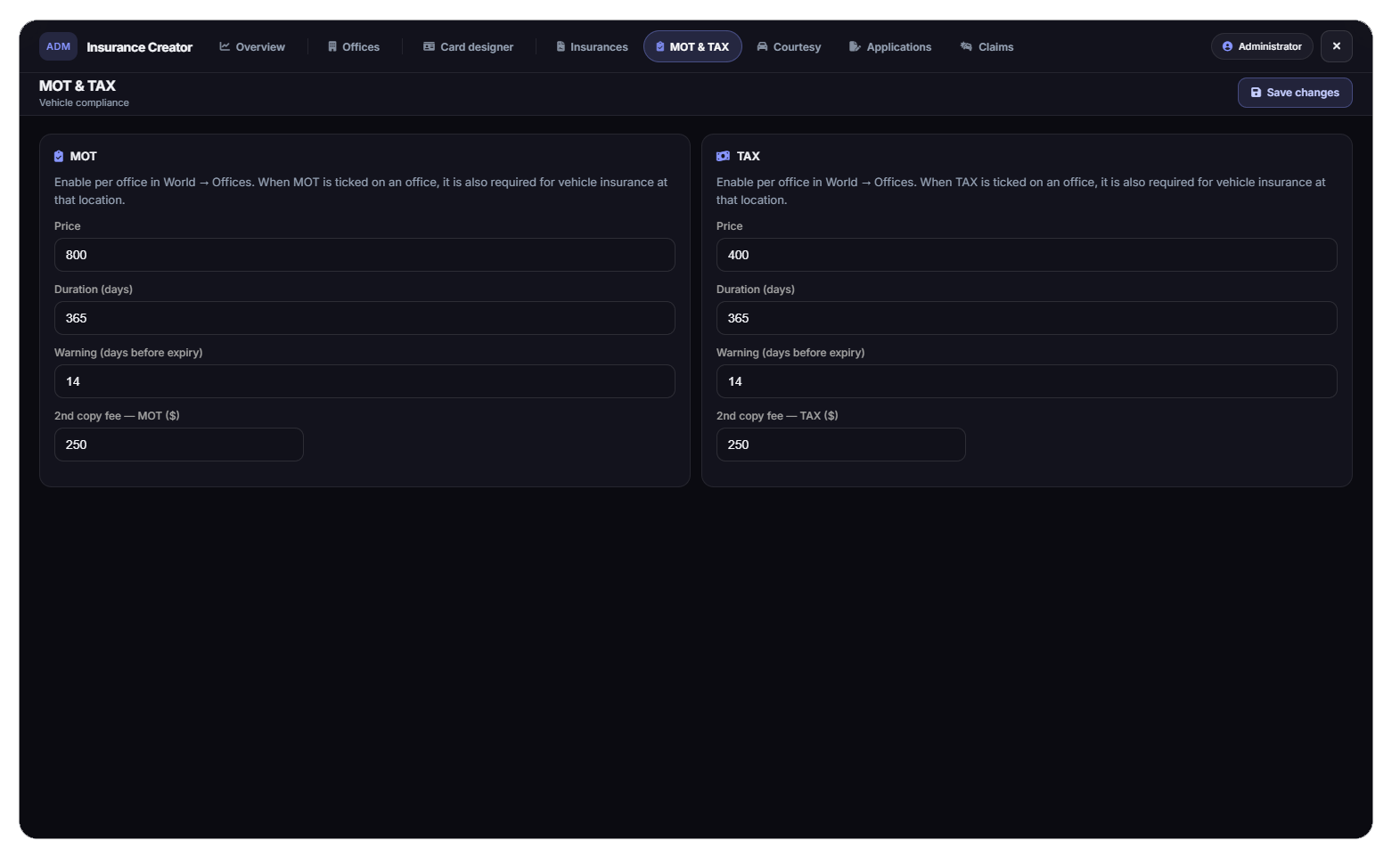Click the TAX money icon

pos(723,156)
